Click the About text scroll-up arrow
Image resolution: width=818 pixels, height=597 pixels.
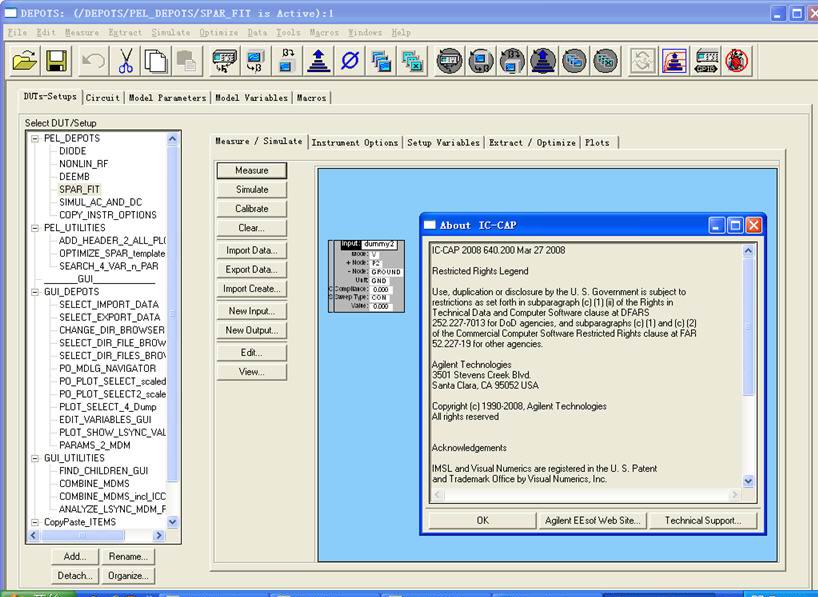coord(748,251)
